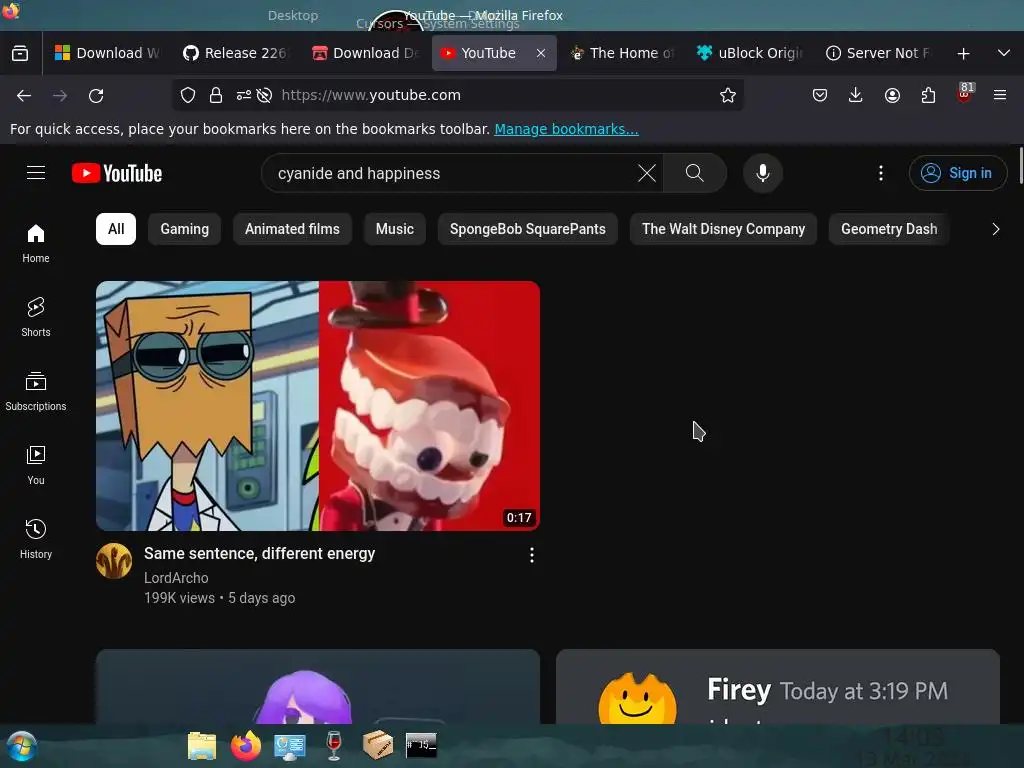1024x768 pixels.
Task: Select the Animated films chip
Action: point(292,229)
